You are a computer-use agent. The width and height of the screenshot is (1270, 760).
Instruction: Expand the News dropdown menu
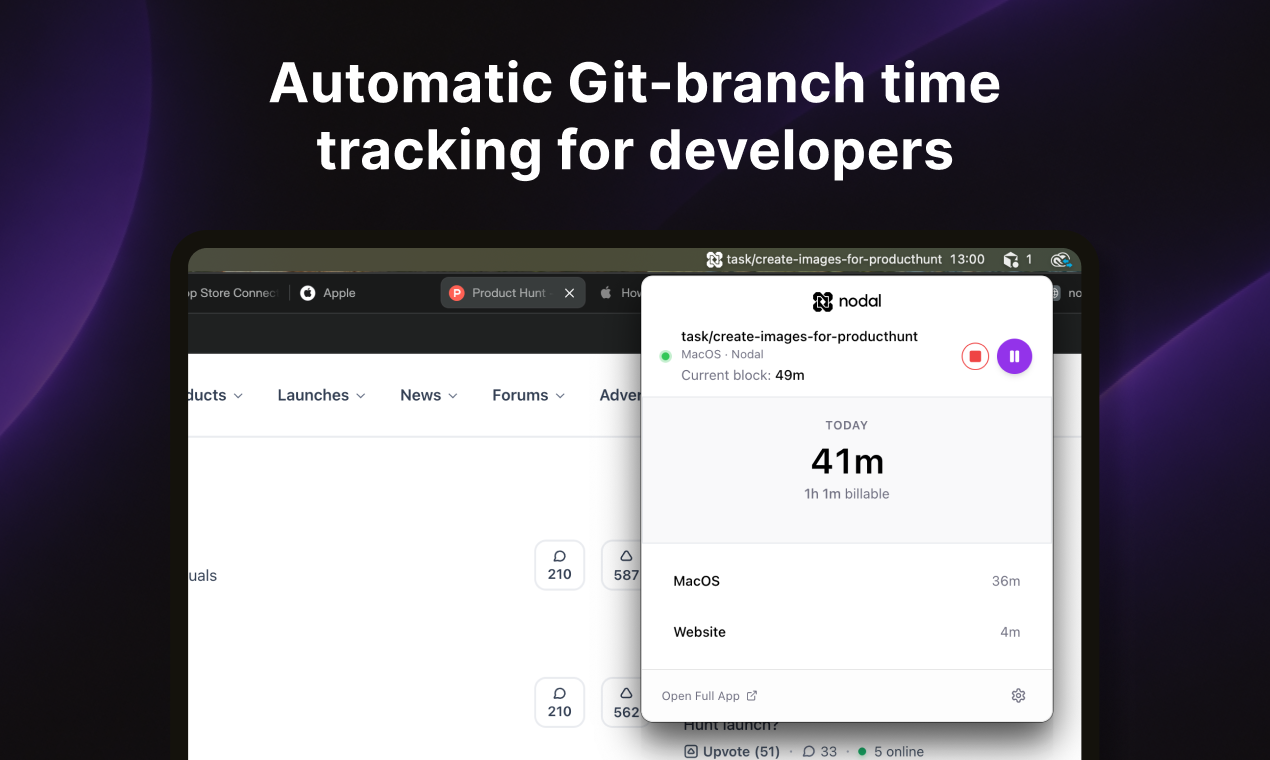(429, 395)
